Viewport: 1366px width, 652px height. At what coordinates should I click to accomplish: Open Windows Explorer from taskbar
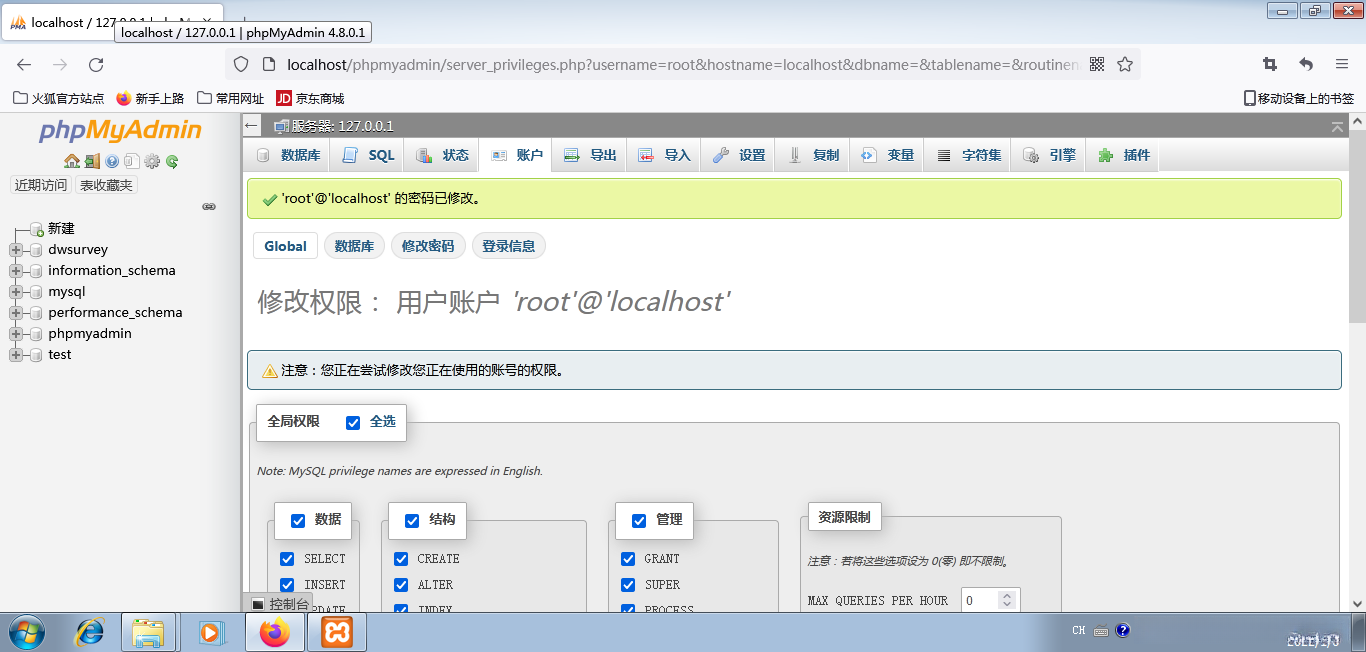[x=148, y=632]
